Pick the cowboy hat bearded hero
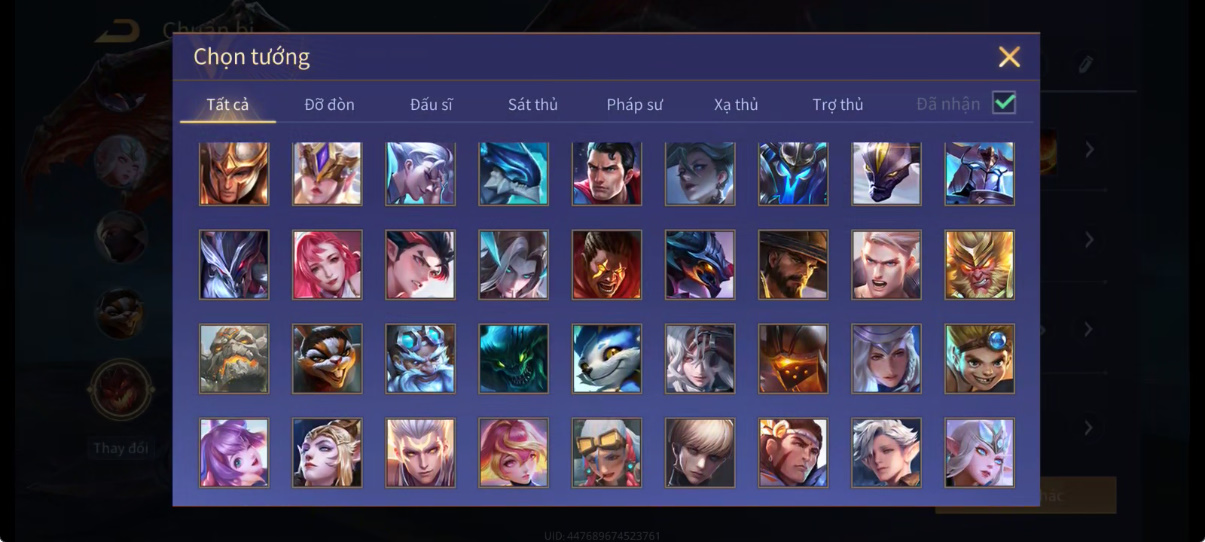Viewport: 1205px width, 542px height. (x=793, y=265)
